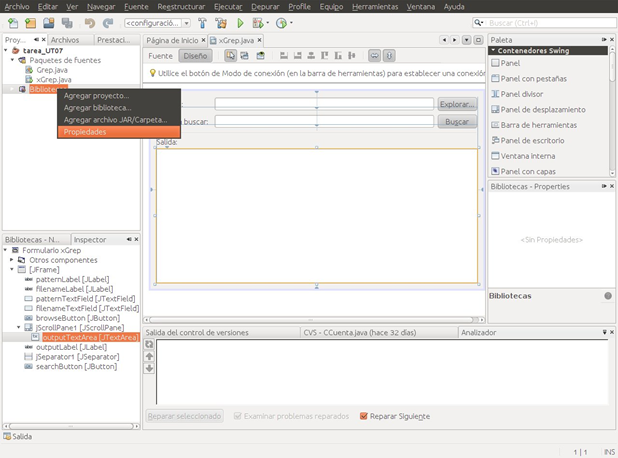This screenshot has width=618, height=458.
Task: Choose Agregar proyecto... in context menu
Action: (x=119, y=96)
